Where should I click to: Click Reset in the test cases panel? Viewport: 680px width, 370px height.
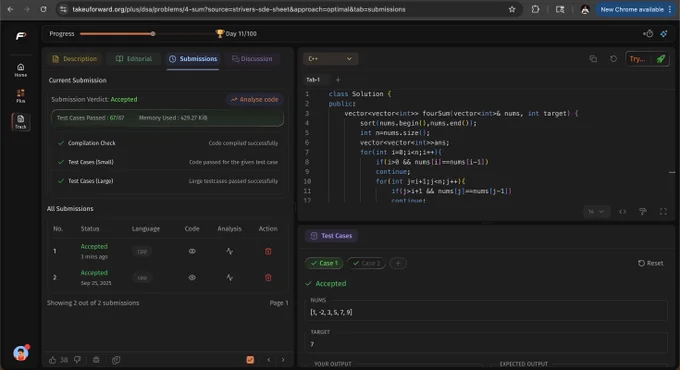(651, 263)
